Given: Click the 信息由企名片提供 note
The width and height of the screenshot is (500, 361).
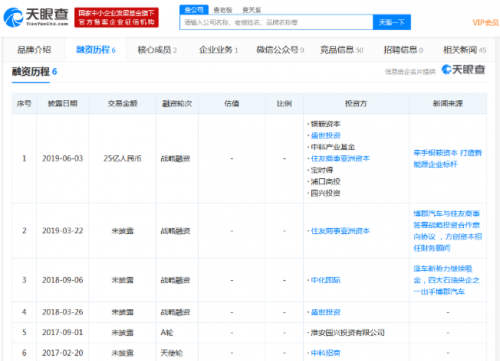Looking at the screenshot, I should point(410,72).
